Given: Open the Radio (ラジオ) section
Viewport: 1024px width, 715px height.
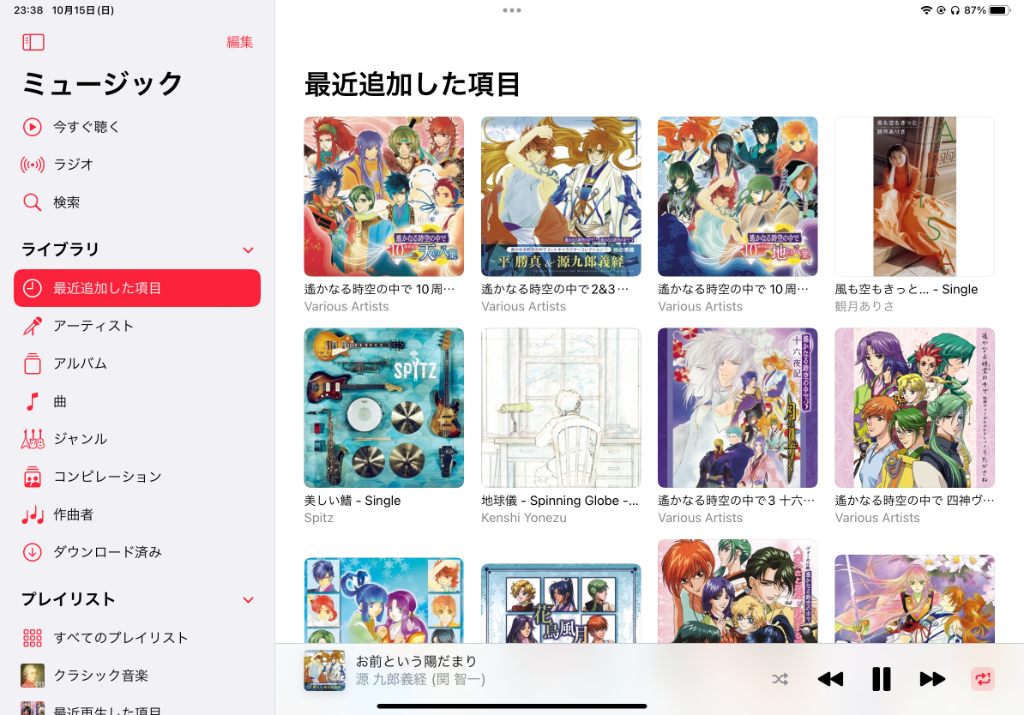Looking at the screenshot, I should click(x=137, y=165).
